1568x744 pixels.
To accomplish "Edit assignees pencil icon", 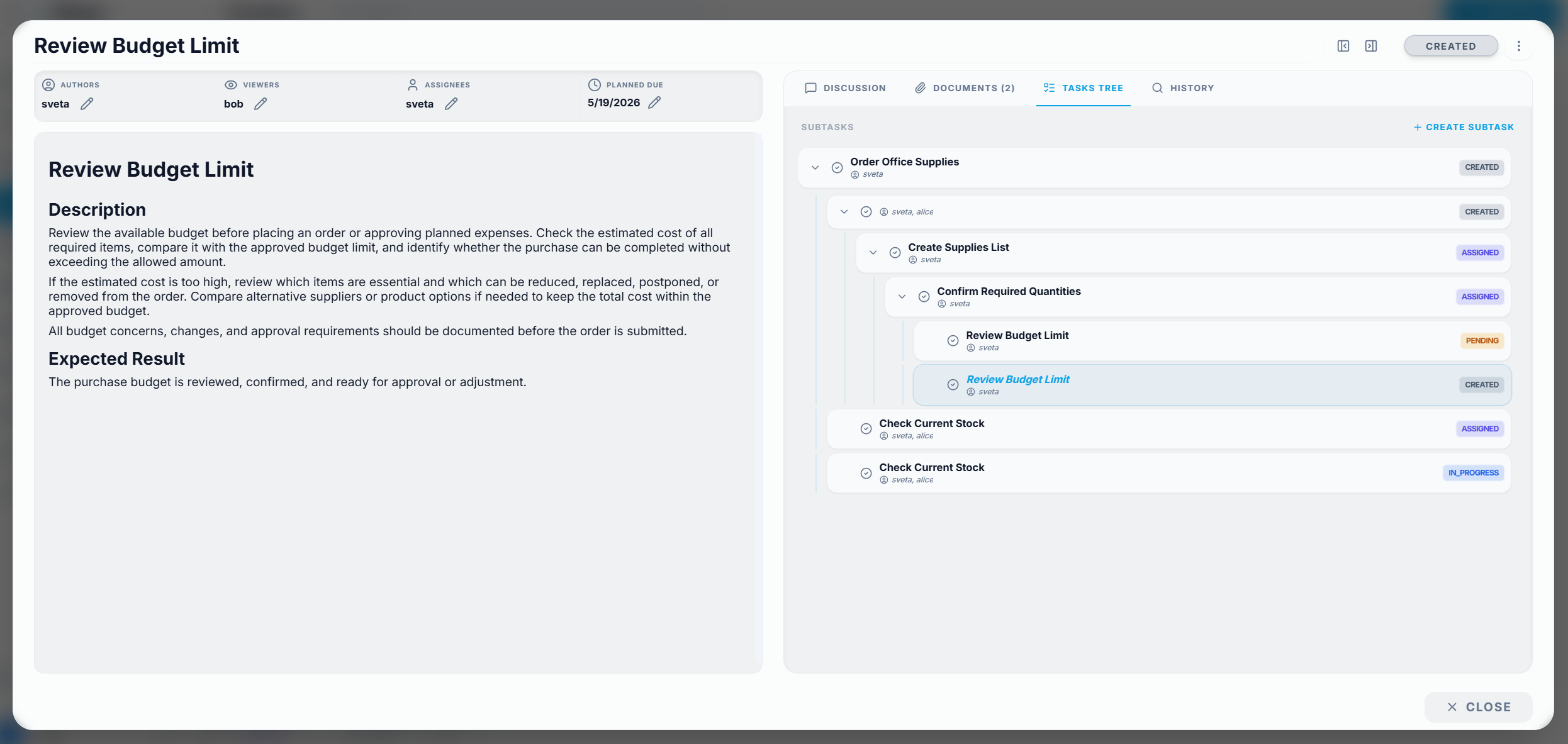I will pyautogui.click(x=451, y=104).
